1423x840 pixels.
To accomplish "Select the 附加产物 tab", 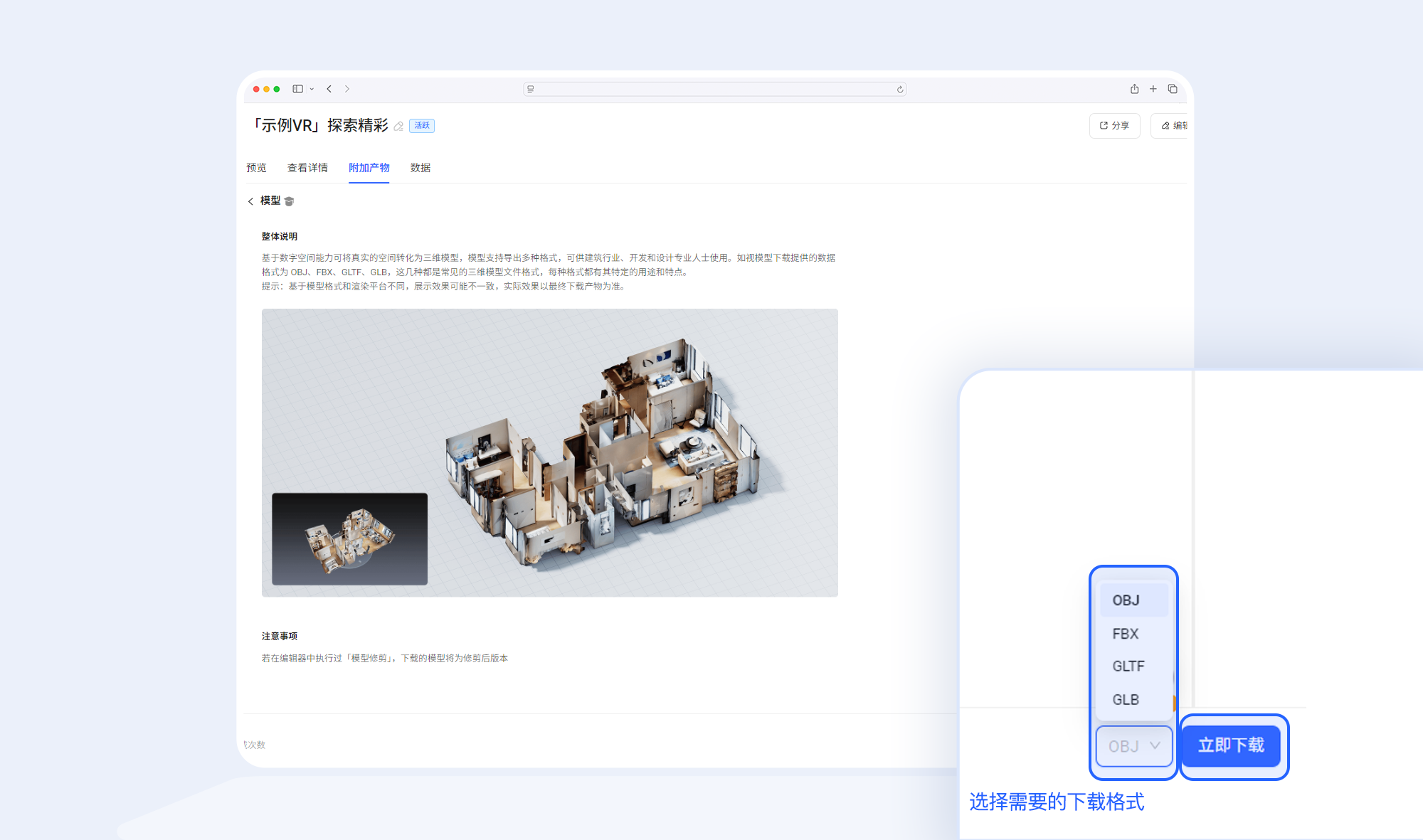I will click(x=369, y=168).
